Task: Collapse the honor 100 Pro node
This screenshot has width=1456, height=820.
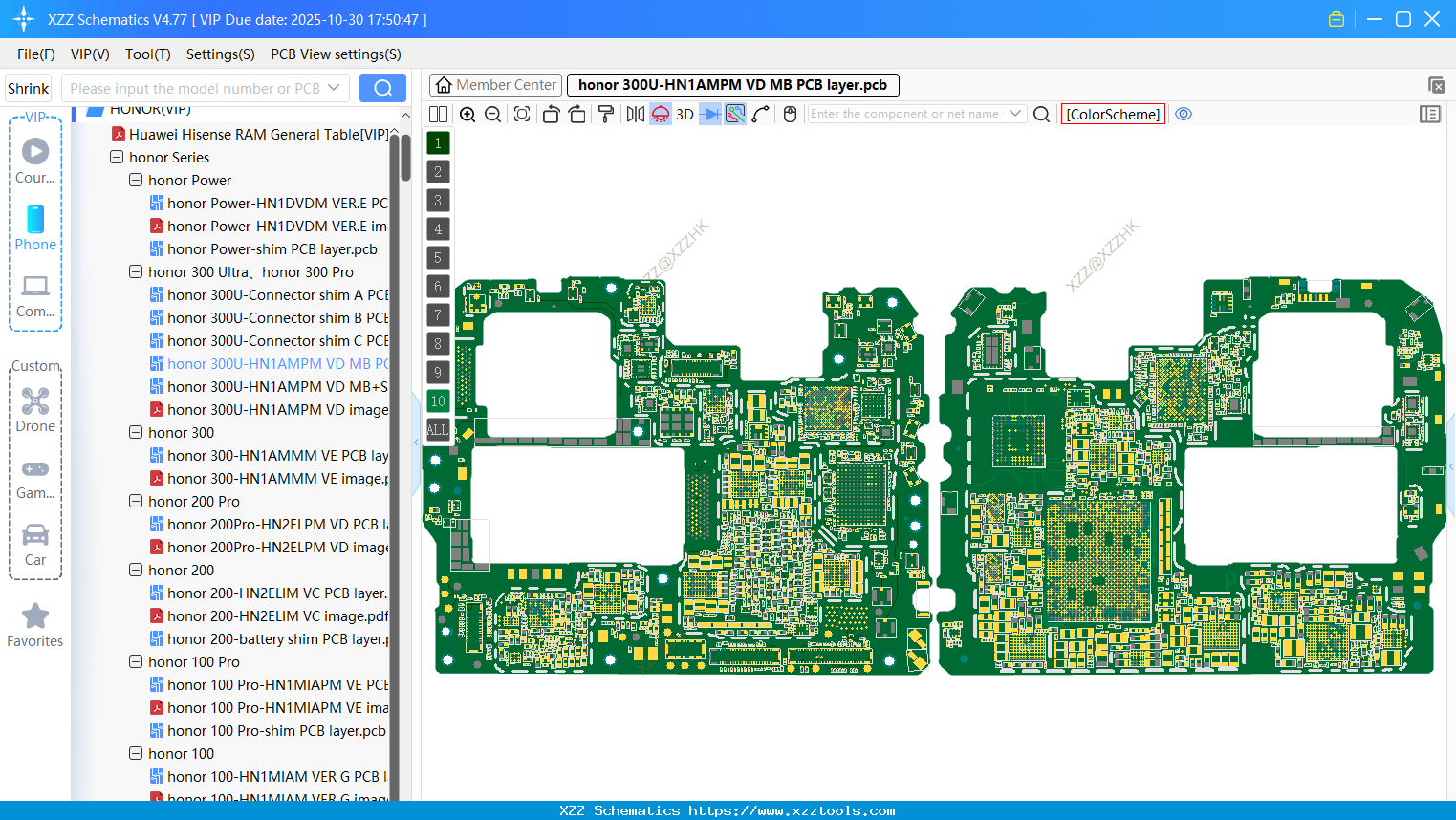Action: [136, 662]
